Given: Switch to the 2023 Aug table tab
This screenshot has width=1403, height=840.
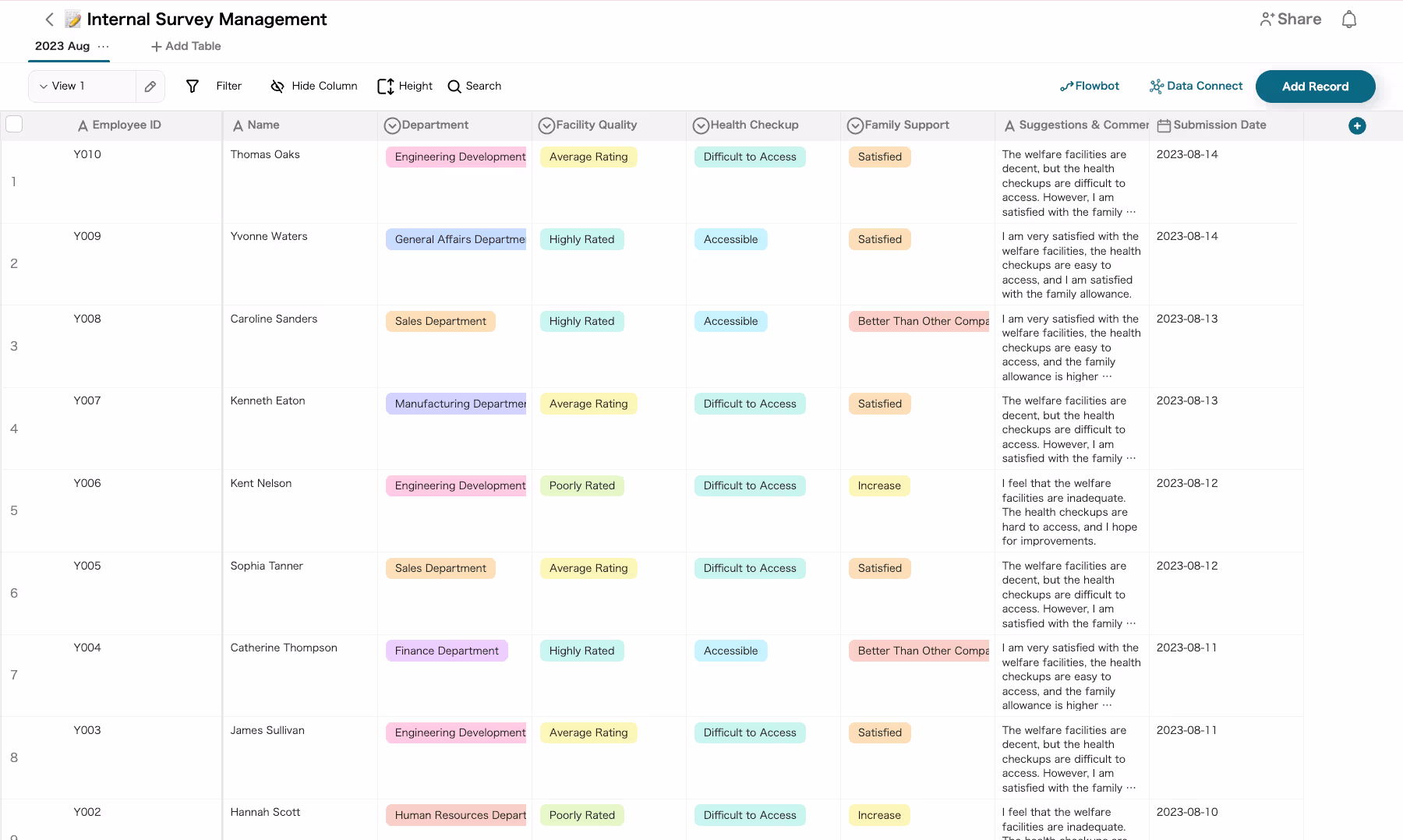Looking at the screenshot, I should (x=62, y=46).
